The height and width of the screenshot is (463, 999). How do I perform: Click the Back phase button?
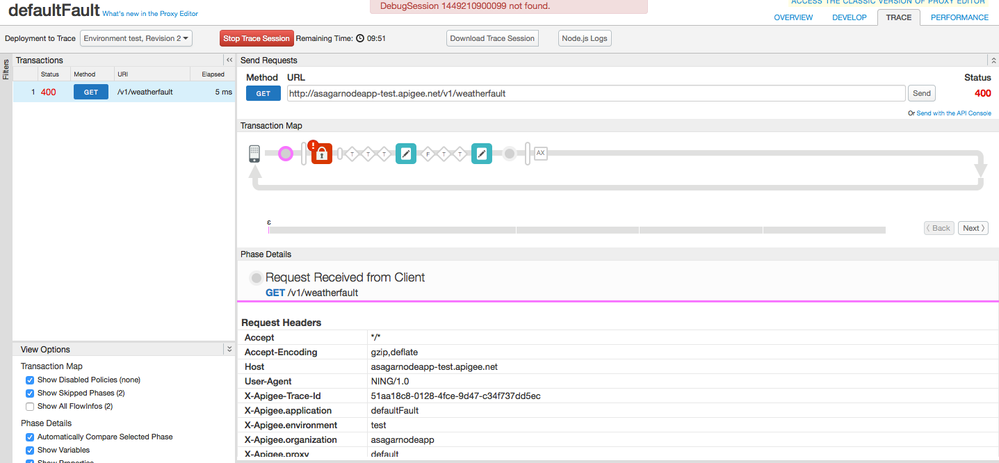coord(939,228)
